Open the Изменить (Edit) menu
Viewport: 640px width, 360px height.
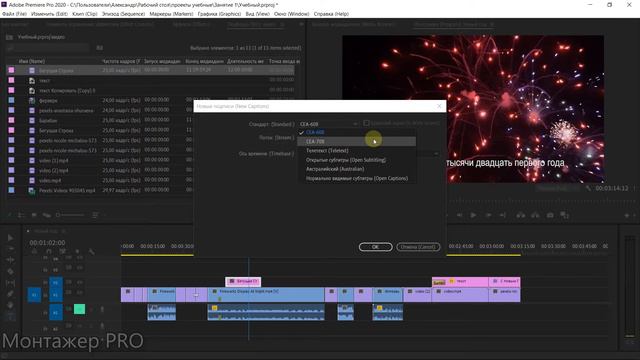click(49, 14)
